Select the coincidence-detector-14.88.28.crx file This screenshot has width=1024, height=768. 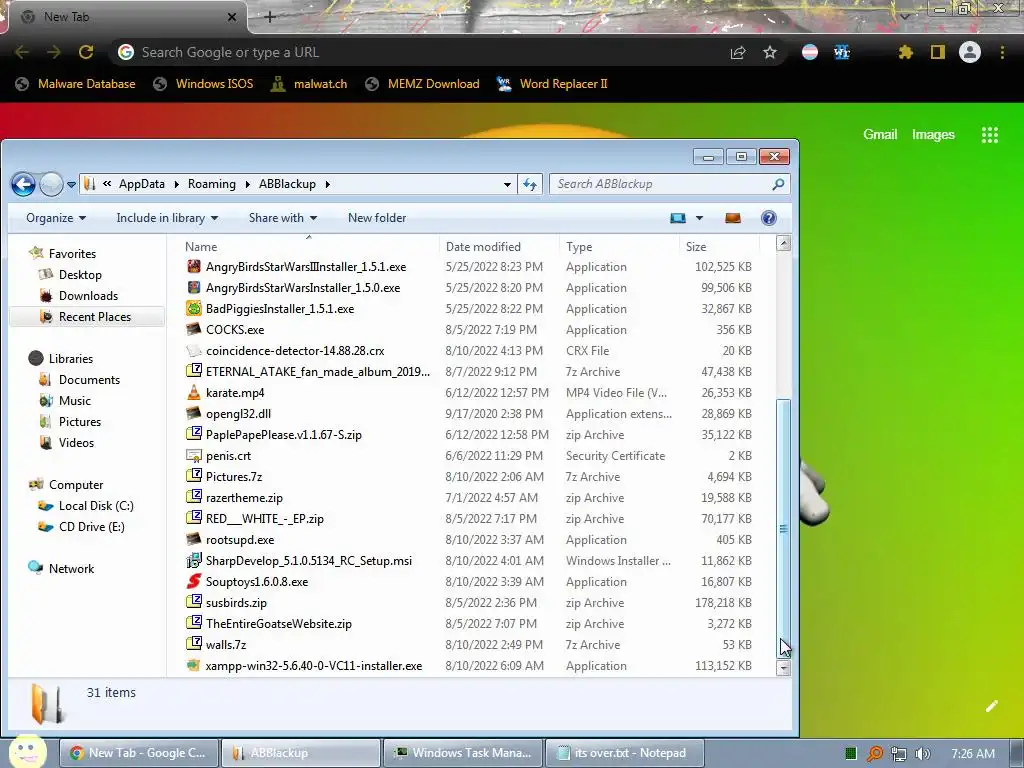click(x=295, y=351)
